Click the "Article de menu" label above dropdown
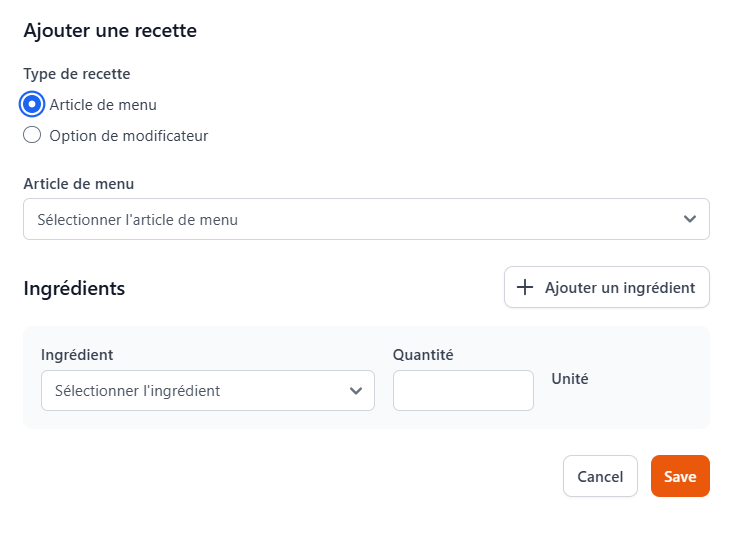The width and height of the screenshot is (732, 536). [79, 184]
